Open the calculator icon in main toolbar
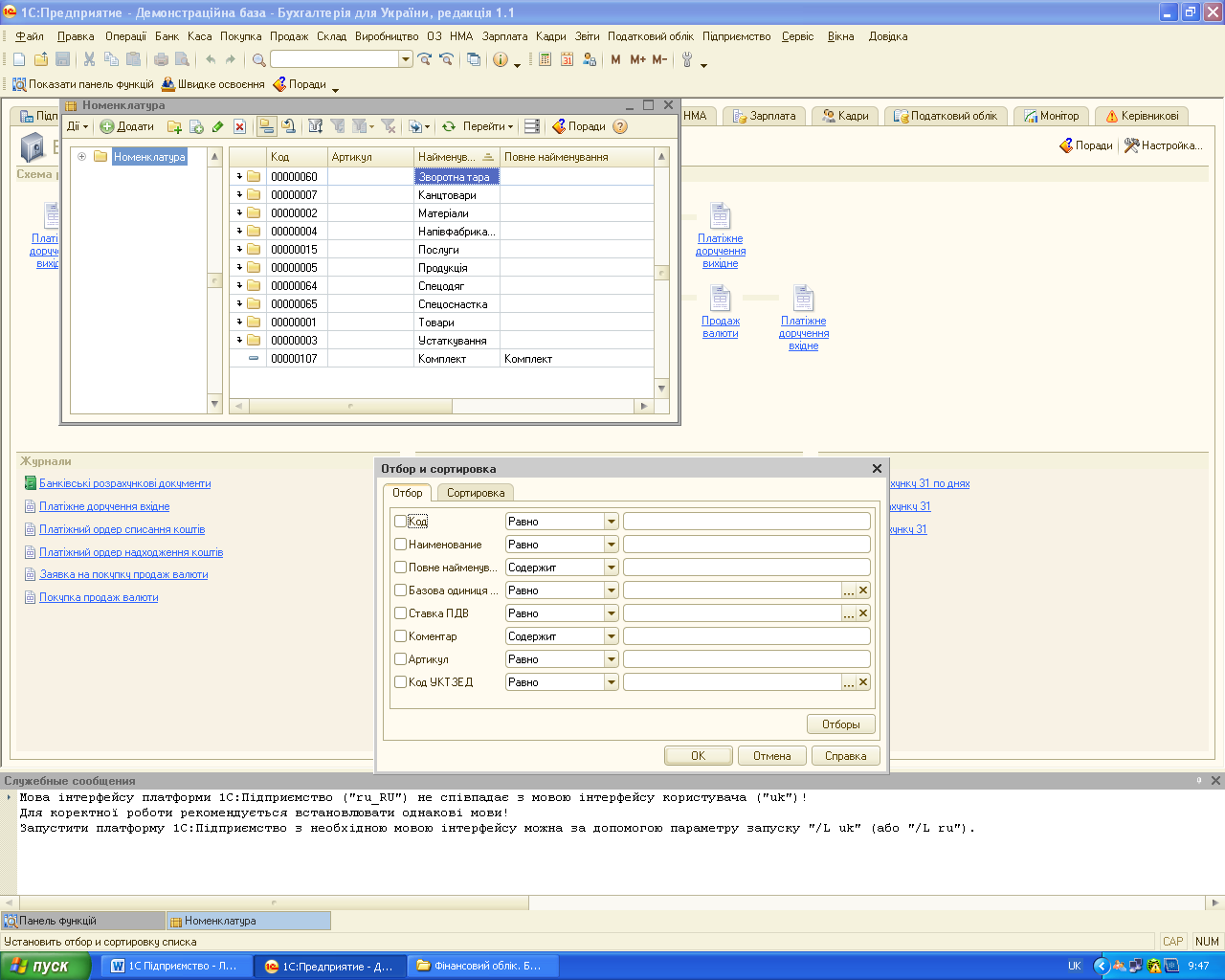The height and width of the screenshot is (980, 1225). point(545,59)
